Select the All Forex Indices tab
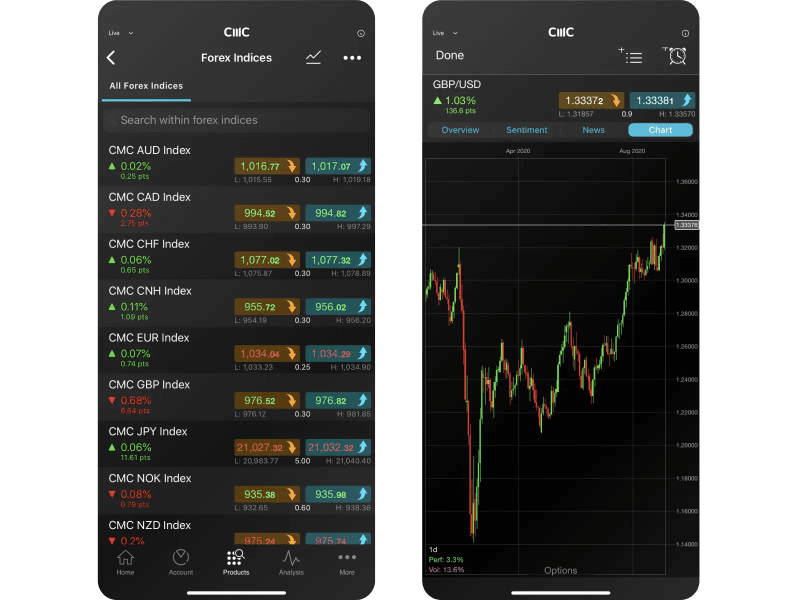The height and width of the screenshot is (600, 812). (146, 86)
